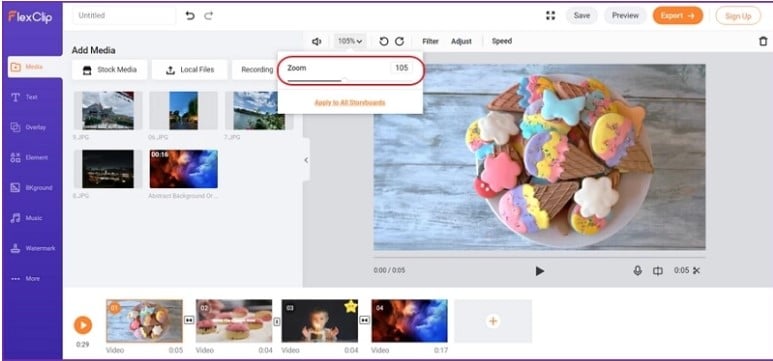Click the FlexClip logo

[30, 17]
